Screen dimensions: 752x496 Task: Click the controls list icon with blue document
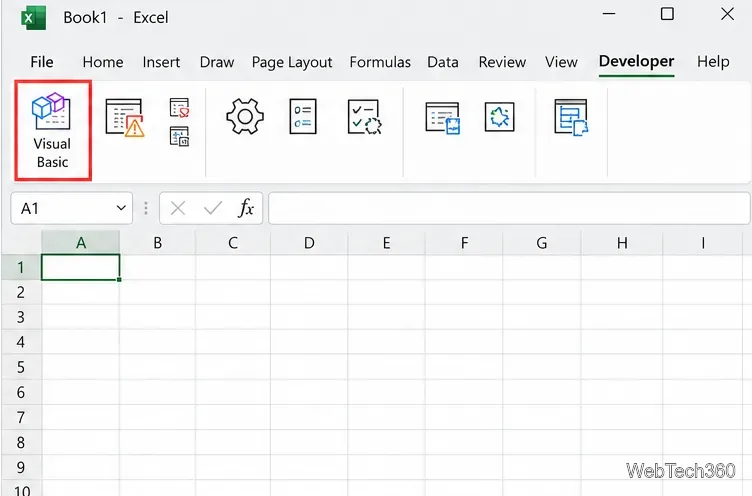tap(443, 118)
